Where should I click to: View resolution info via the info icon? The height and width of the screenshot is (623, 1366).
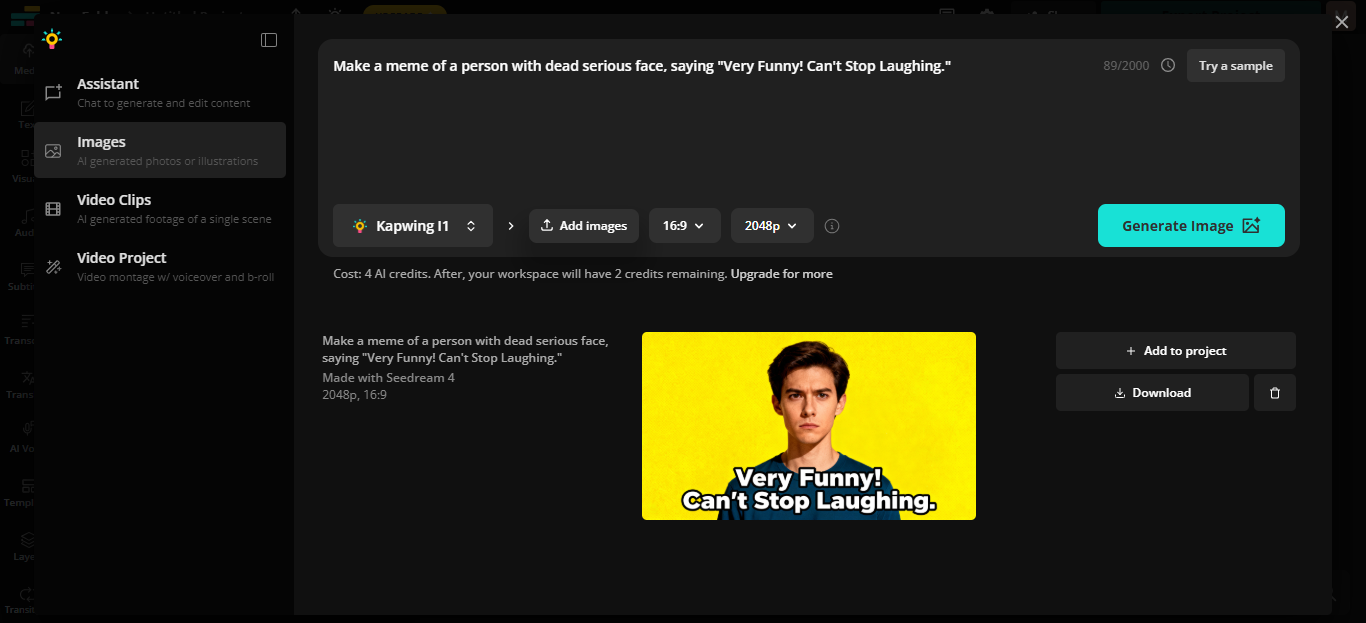click(x=831, y=225)
